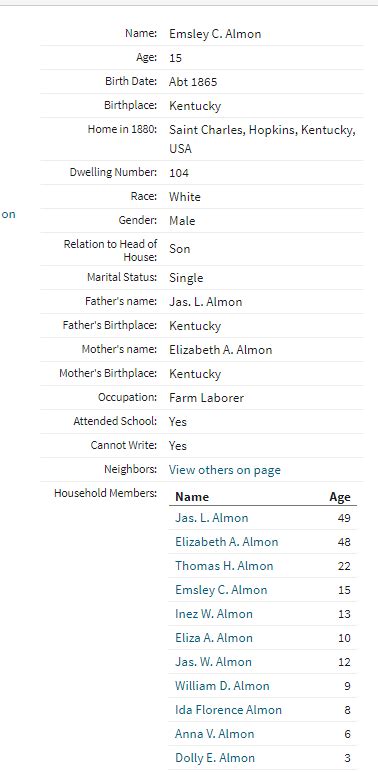The height and width of the screenshot is (772, 378).
Task: Select Anna V. Almon link
Action: click(215, 734)
